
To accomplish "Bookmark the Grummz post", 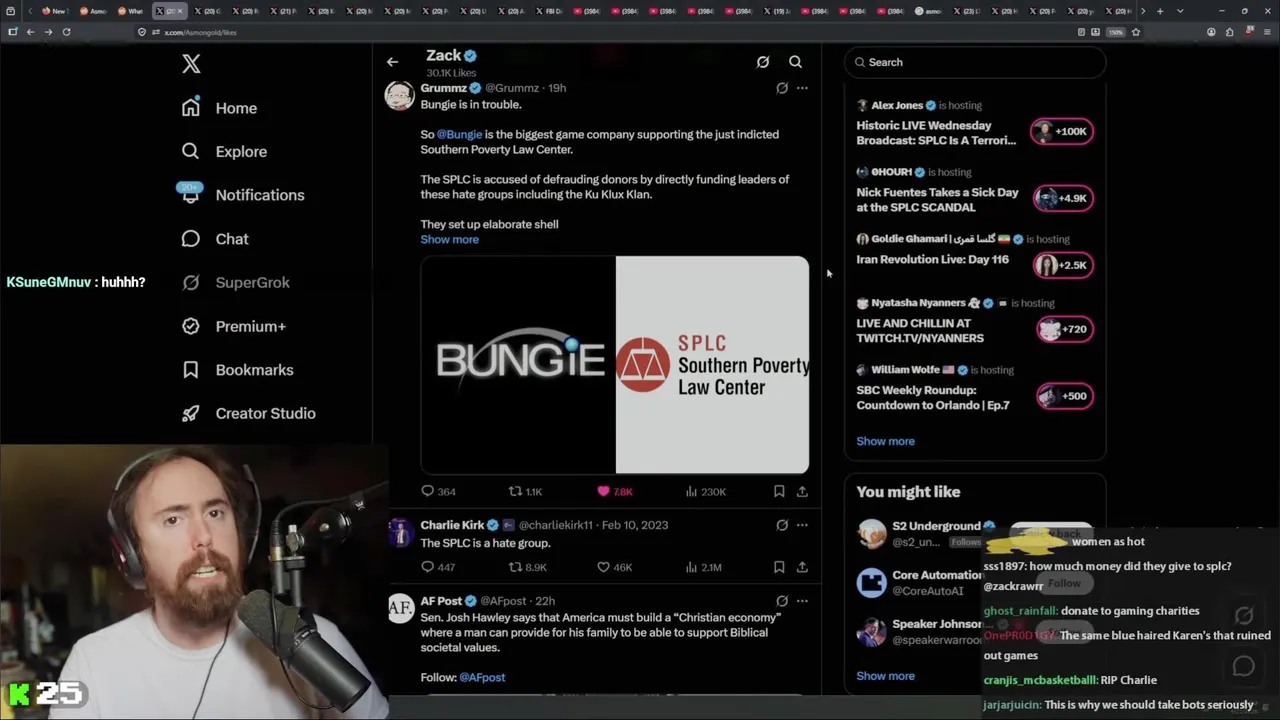I will pyautogui.click(x=779, y=491).
